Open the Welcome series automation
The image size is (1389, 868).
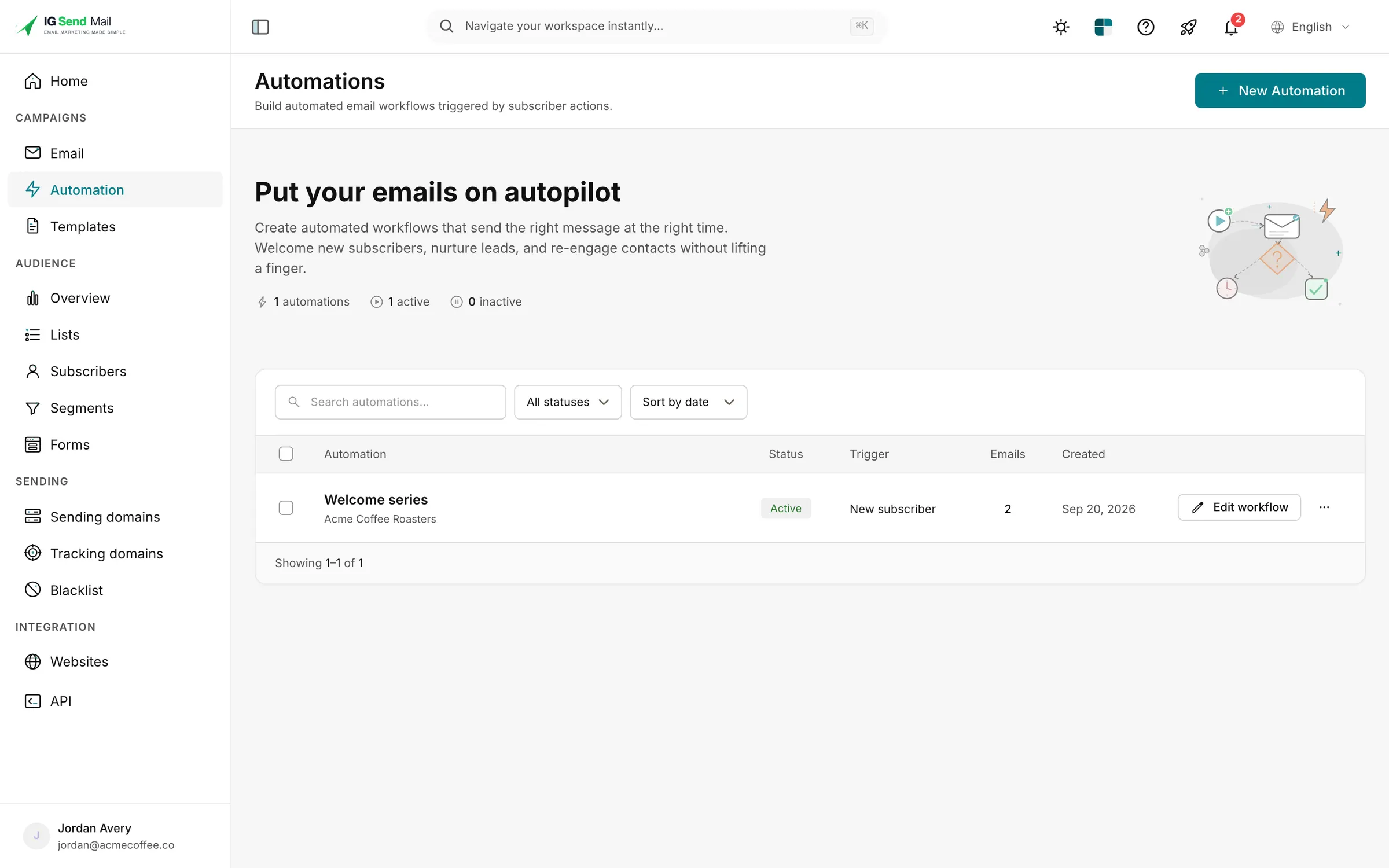376,499
